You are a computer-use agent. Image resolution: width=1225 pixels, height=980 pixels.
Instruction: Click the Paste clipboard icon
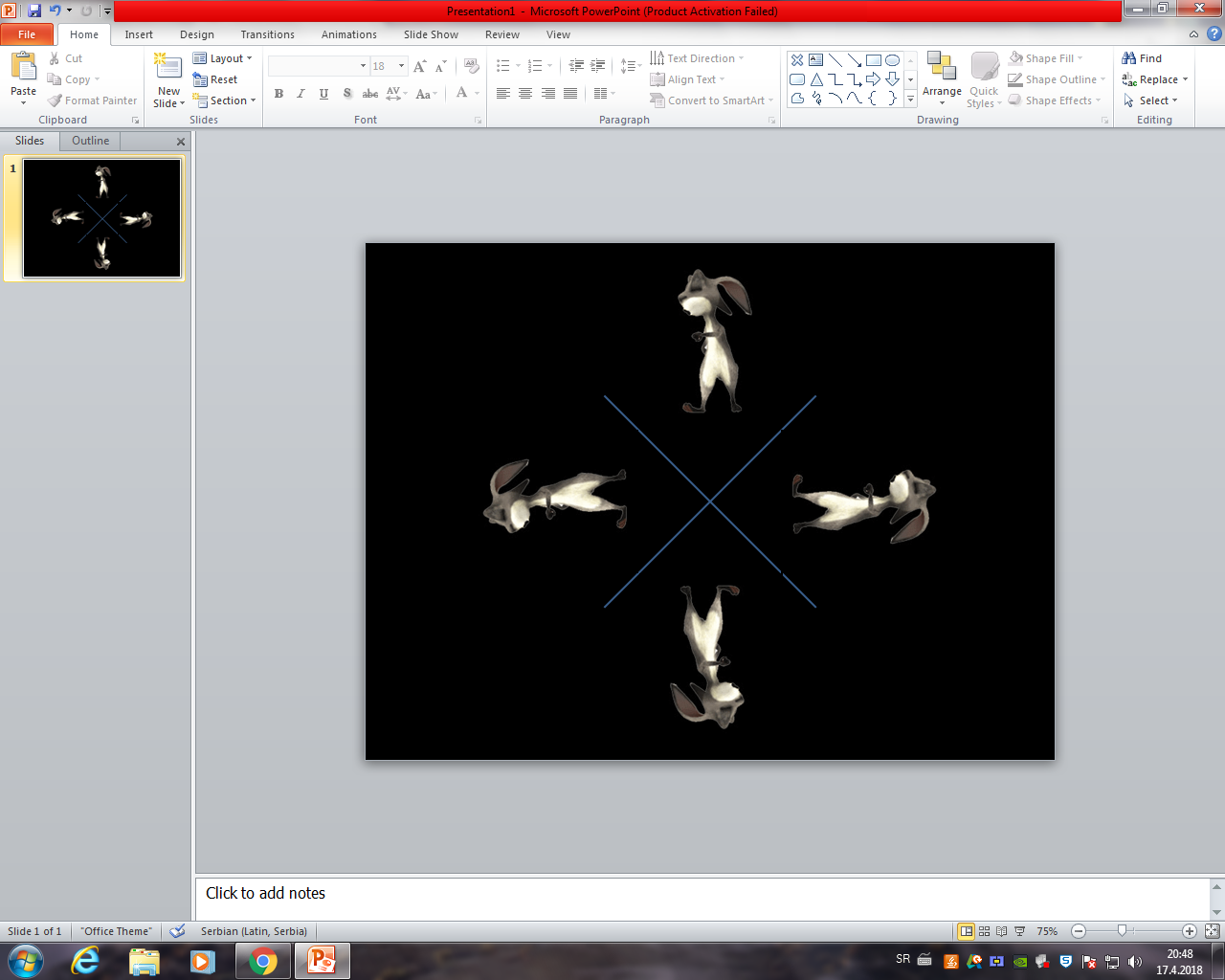(x=23, y=67)
